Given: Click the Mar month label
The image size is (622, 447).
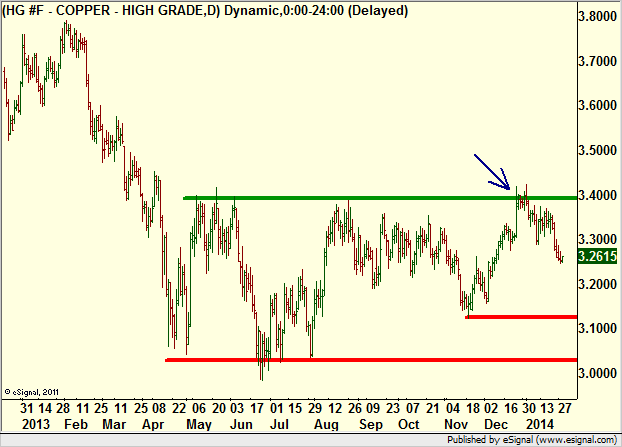Looking at the screenshot, I should 114,424.
